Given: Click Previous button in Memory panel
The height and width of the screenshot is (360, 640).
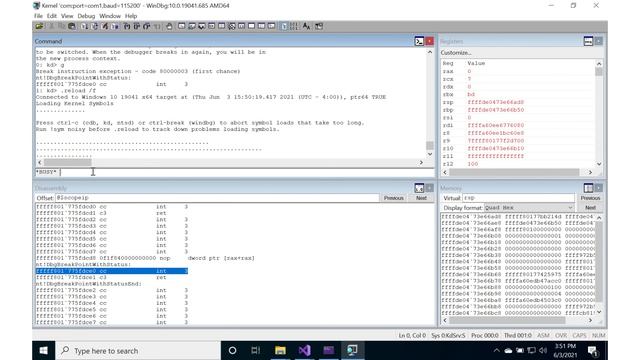Looking at the screenshot, I should pyautogui.click(x=590, y=198).
